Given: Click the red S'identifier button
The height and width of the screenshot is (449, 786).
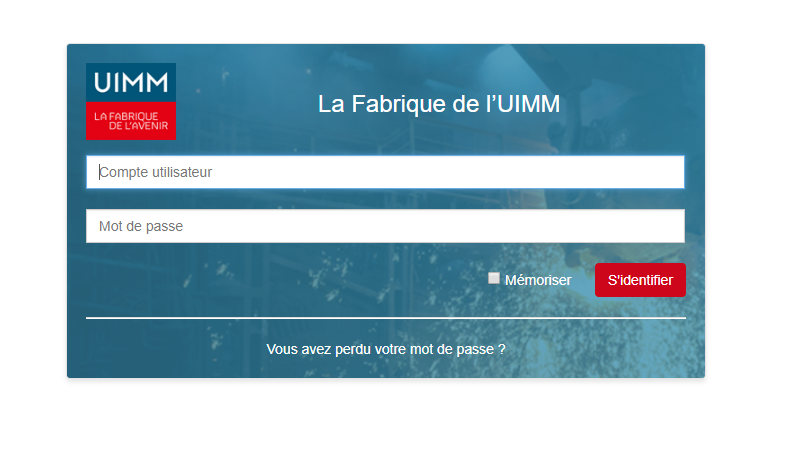Looking at the screenshot, I should tap(640, 280).
